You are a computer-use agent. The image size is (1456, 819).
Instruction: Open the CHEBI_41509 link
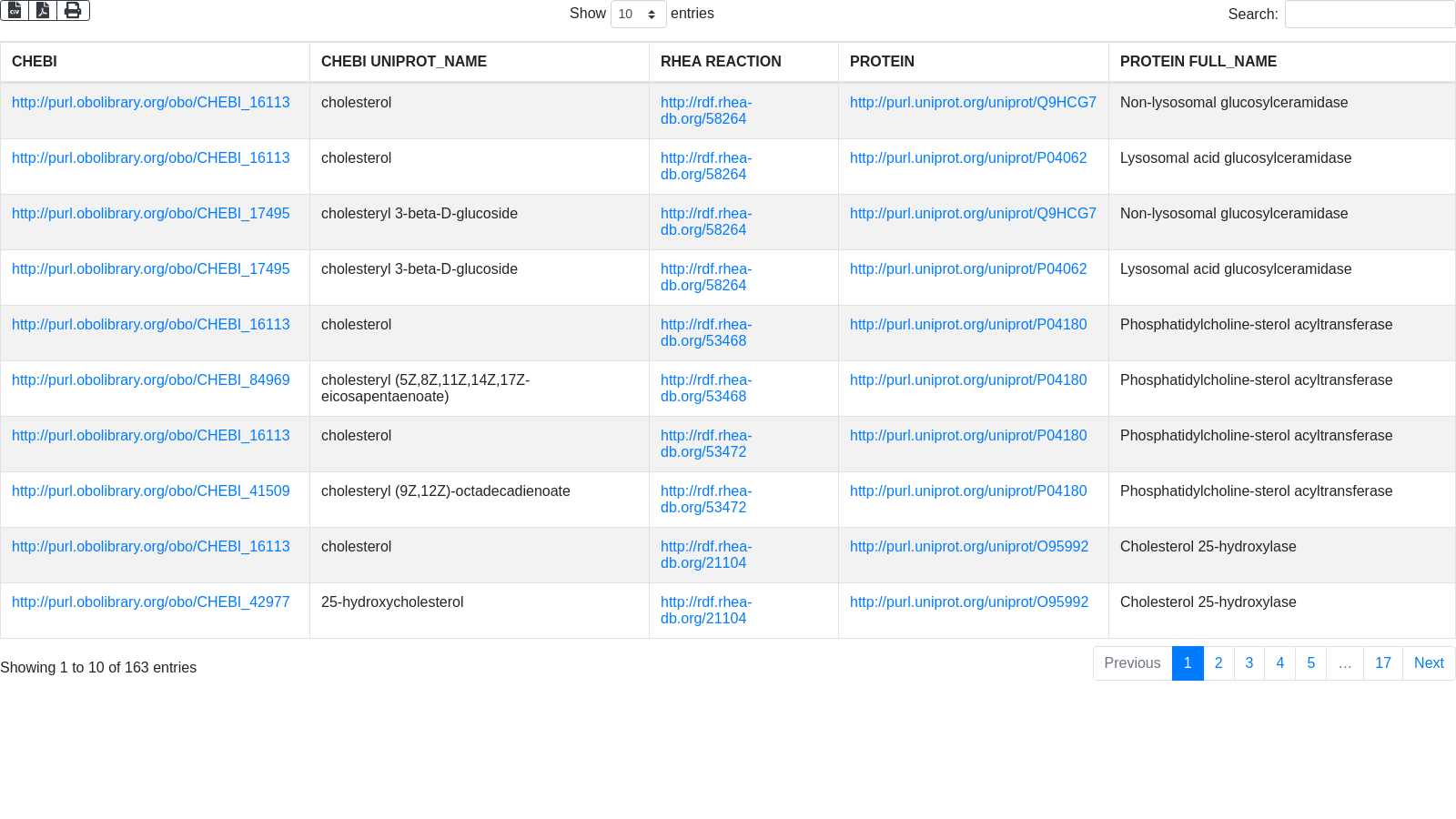(151, 491)
